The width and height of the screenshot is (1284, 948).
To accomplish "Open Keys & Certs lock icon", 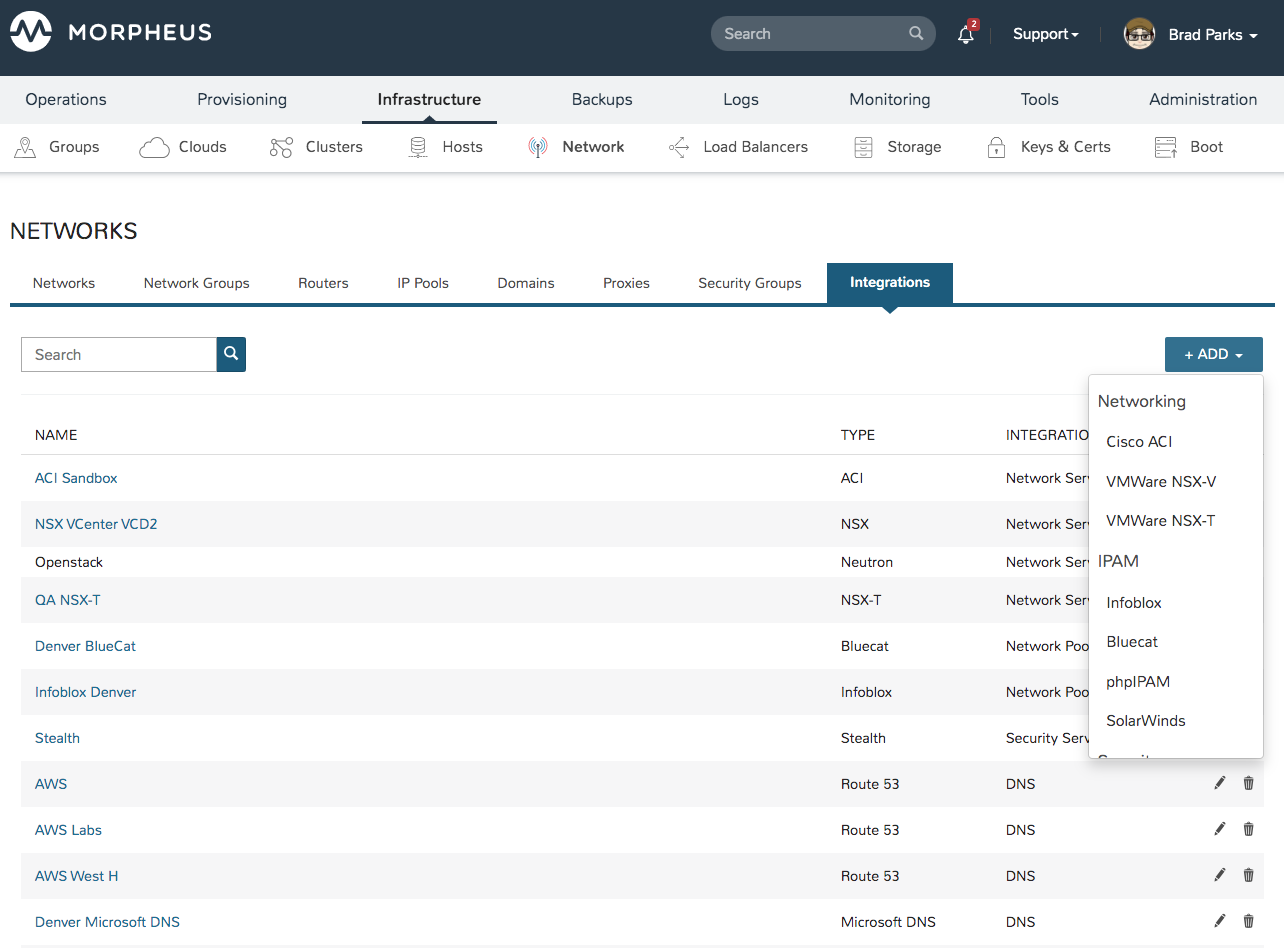I will (x=996, y=147).
